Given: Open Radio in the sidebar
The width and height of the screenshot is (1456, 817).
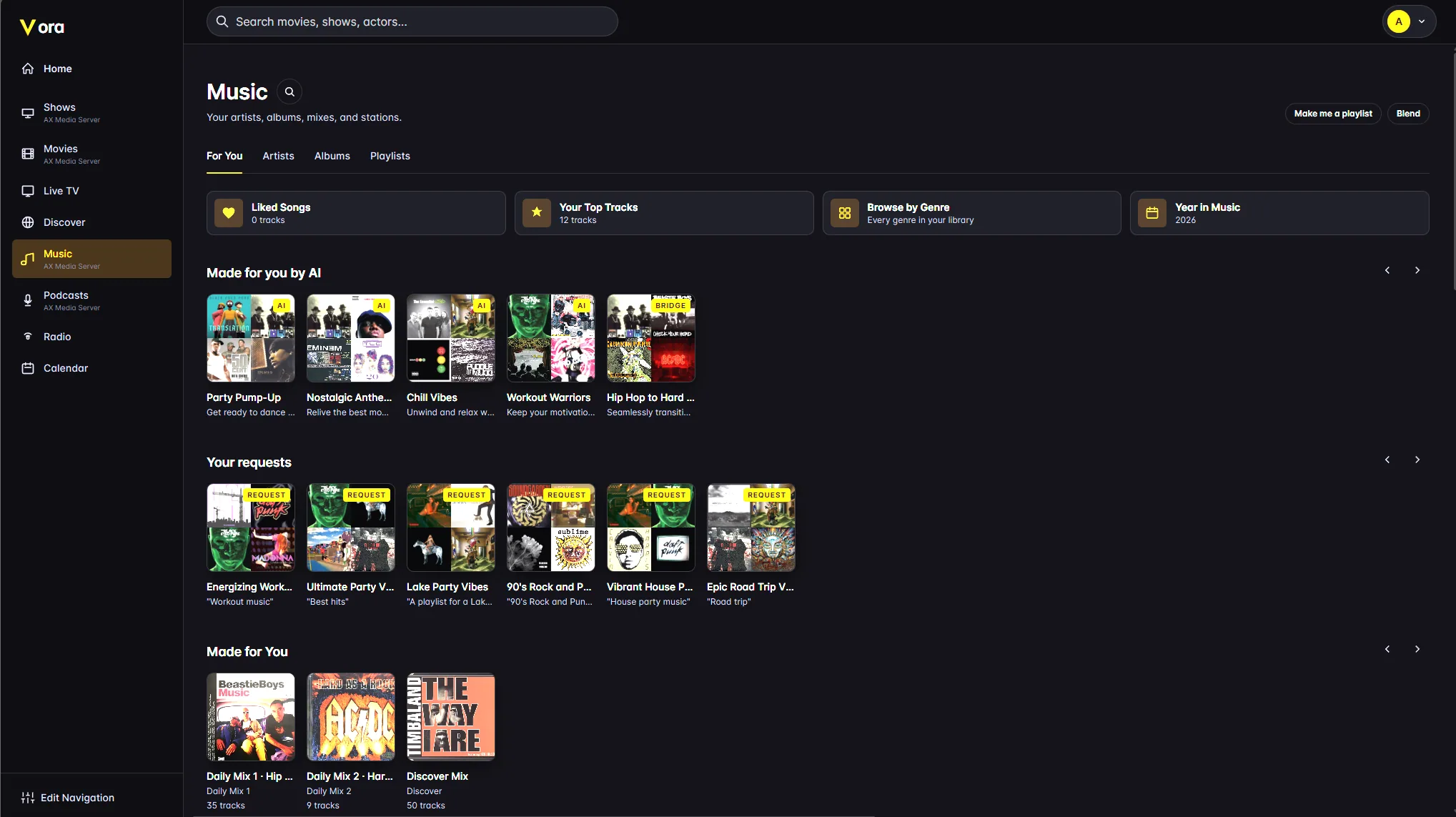Looking at the screenshot, I should click(91, 337).
